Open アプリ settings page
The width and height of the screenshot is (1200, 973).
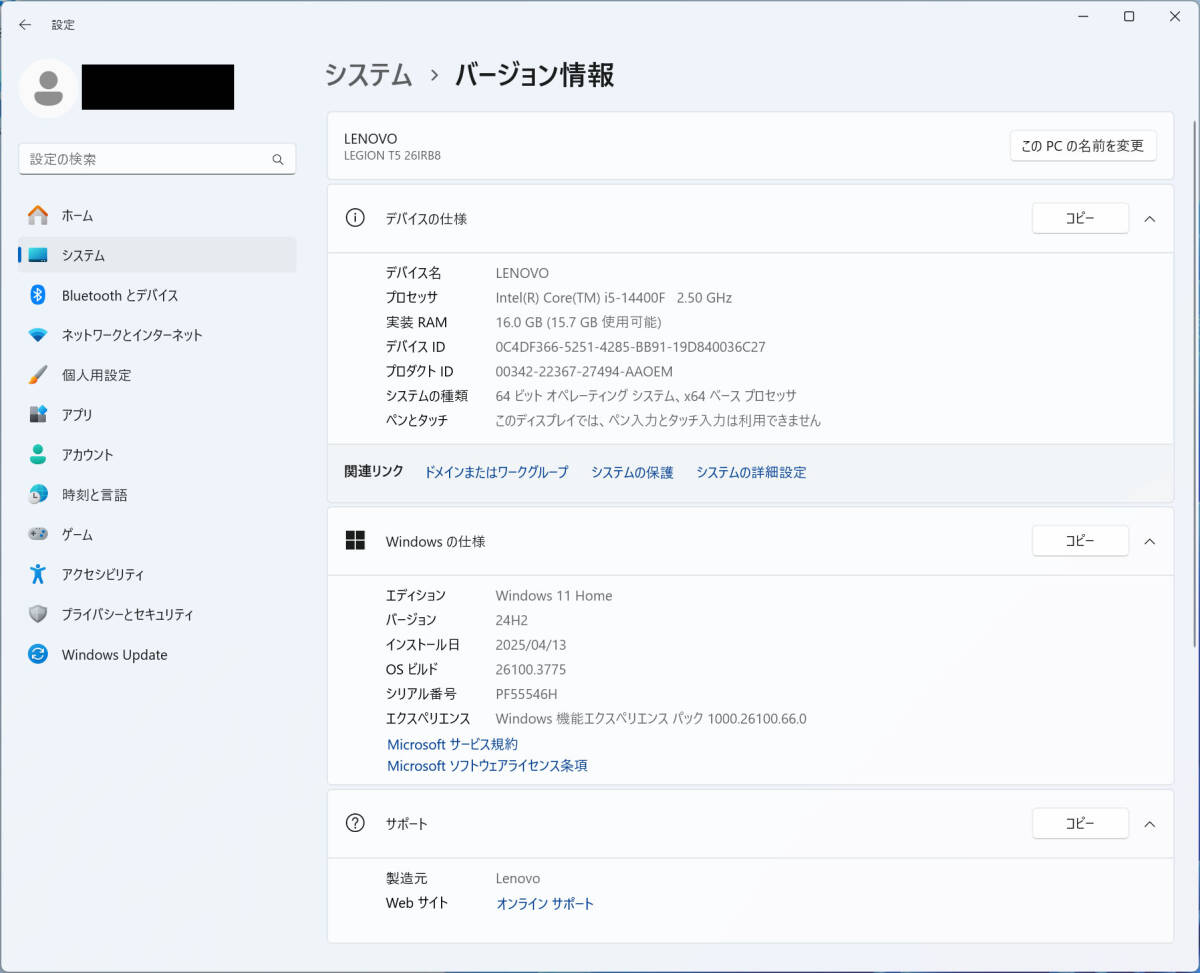pos(157,414)
